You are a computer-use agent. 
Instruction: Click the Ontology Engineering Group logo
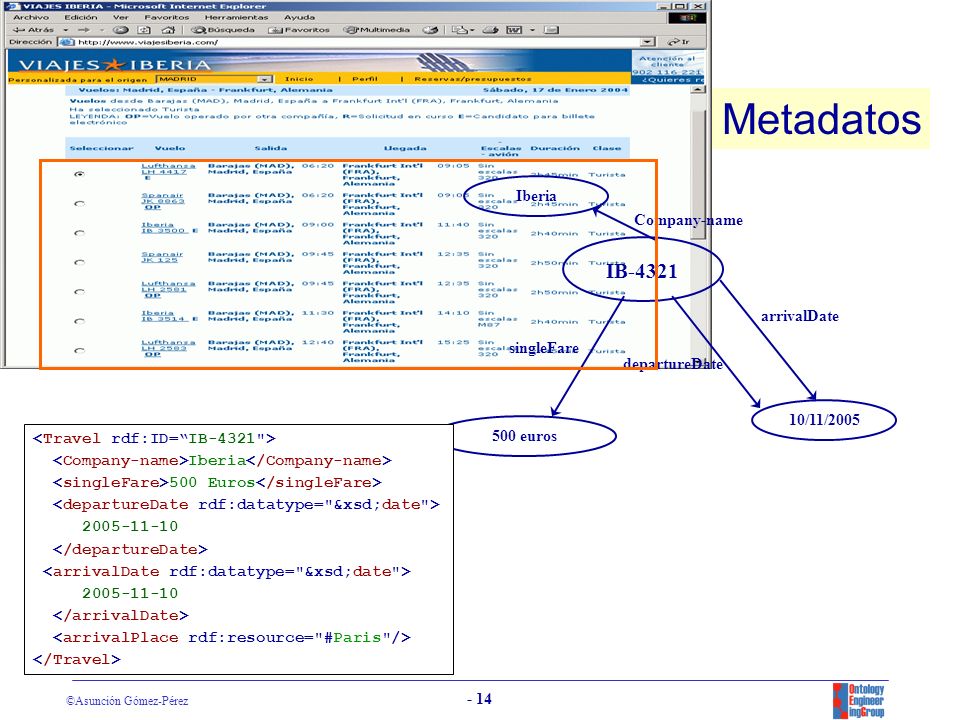click(859, 700)
